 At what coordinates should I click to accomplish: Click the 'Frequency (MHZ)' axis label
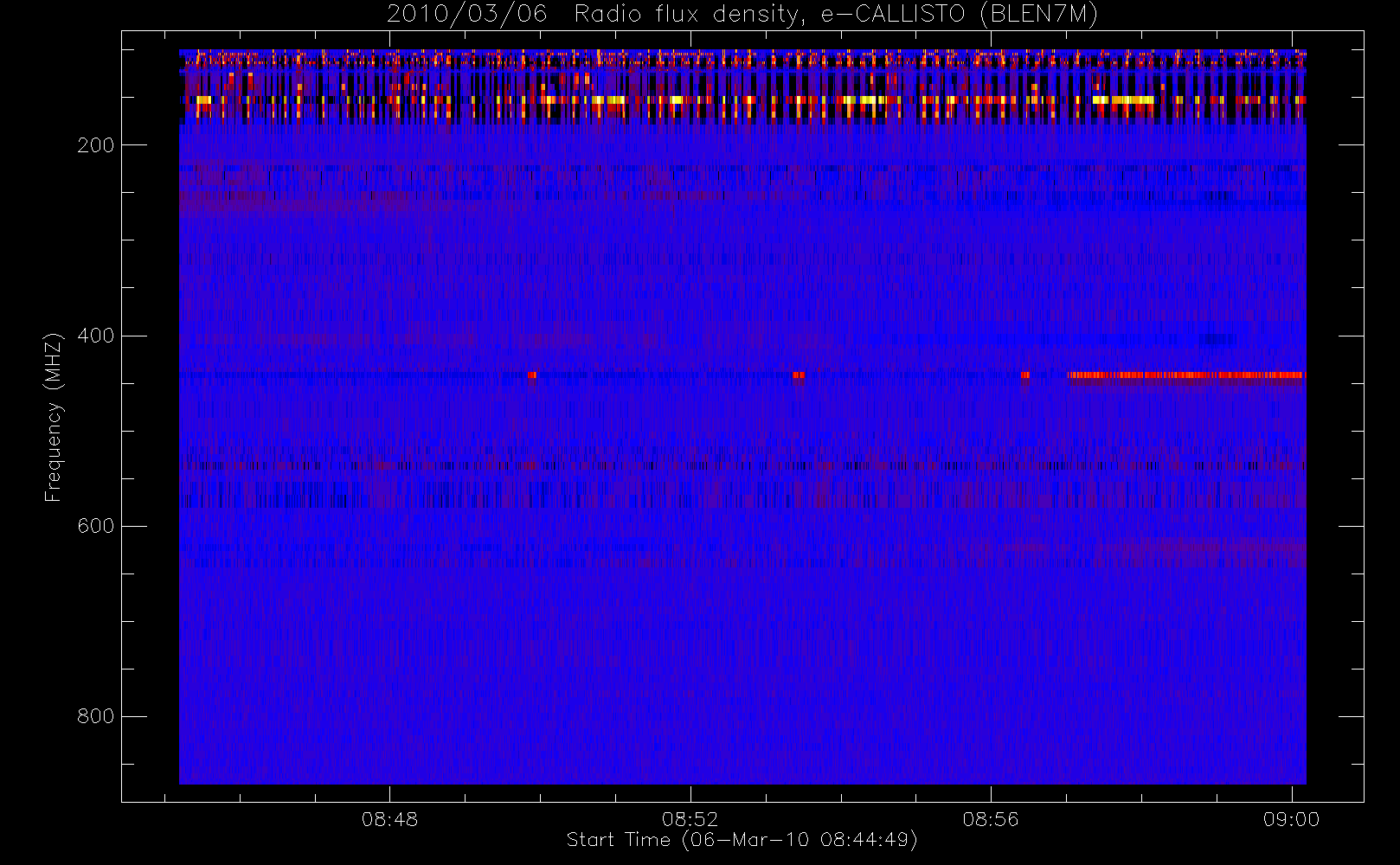click(x=54, y=417)
